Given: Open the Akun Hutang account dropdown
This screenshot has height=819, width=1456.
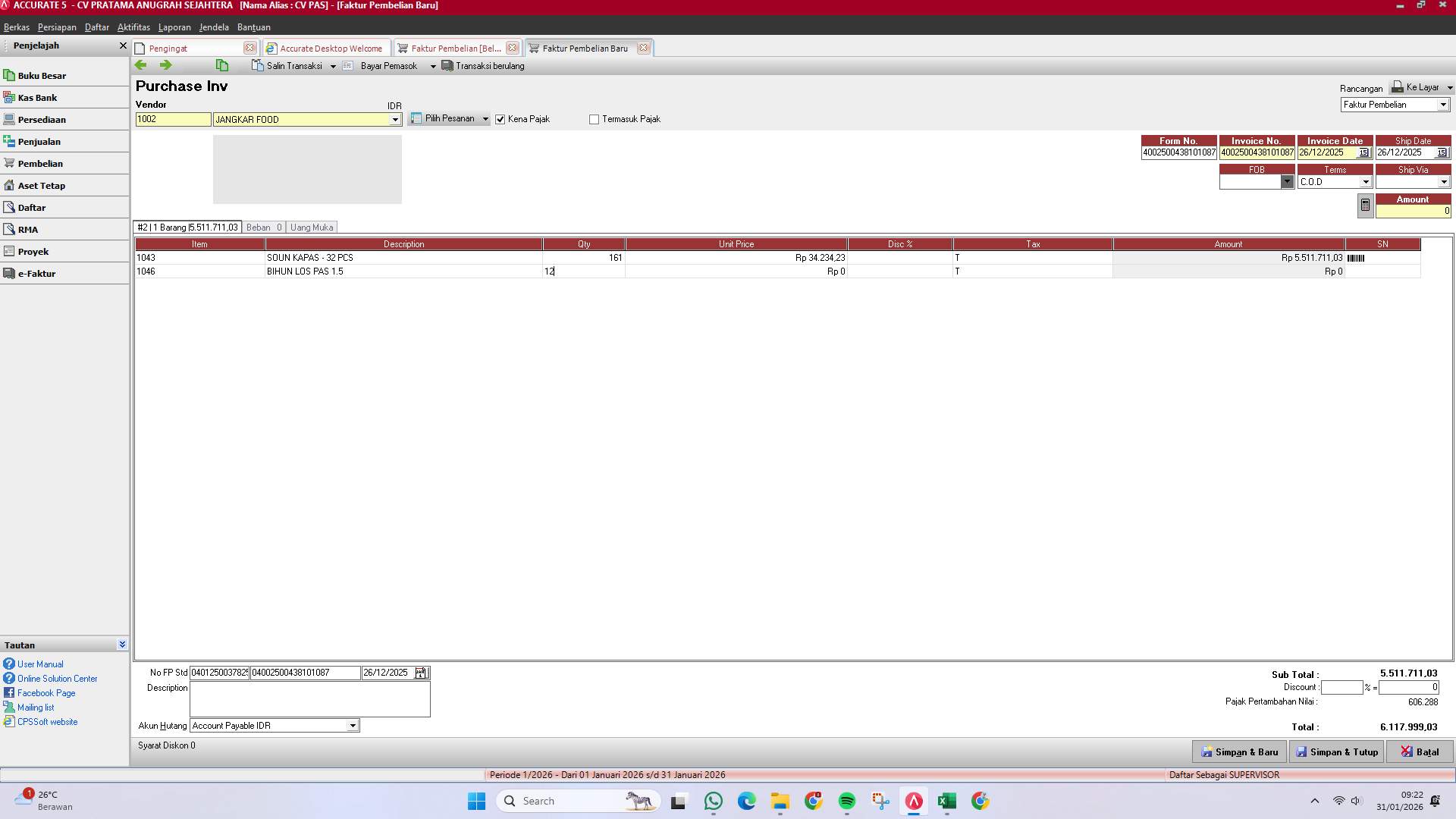Looking at the screenshot, I should point(352,726).
